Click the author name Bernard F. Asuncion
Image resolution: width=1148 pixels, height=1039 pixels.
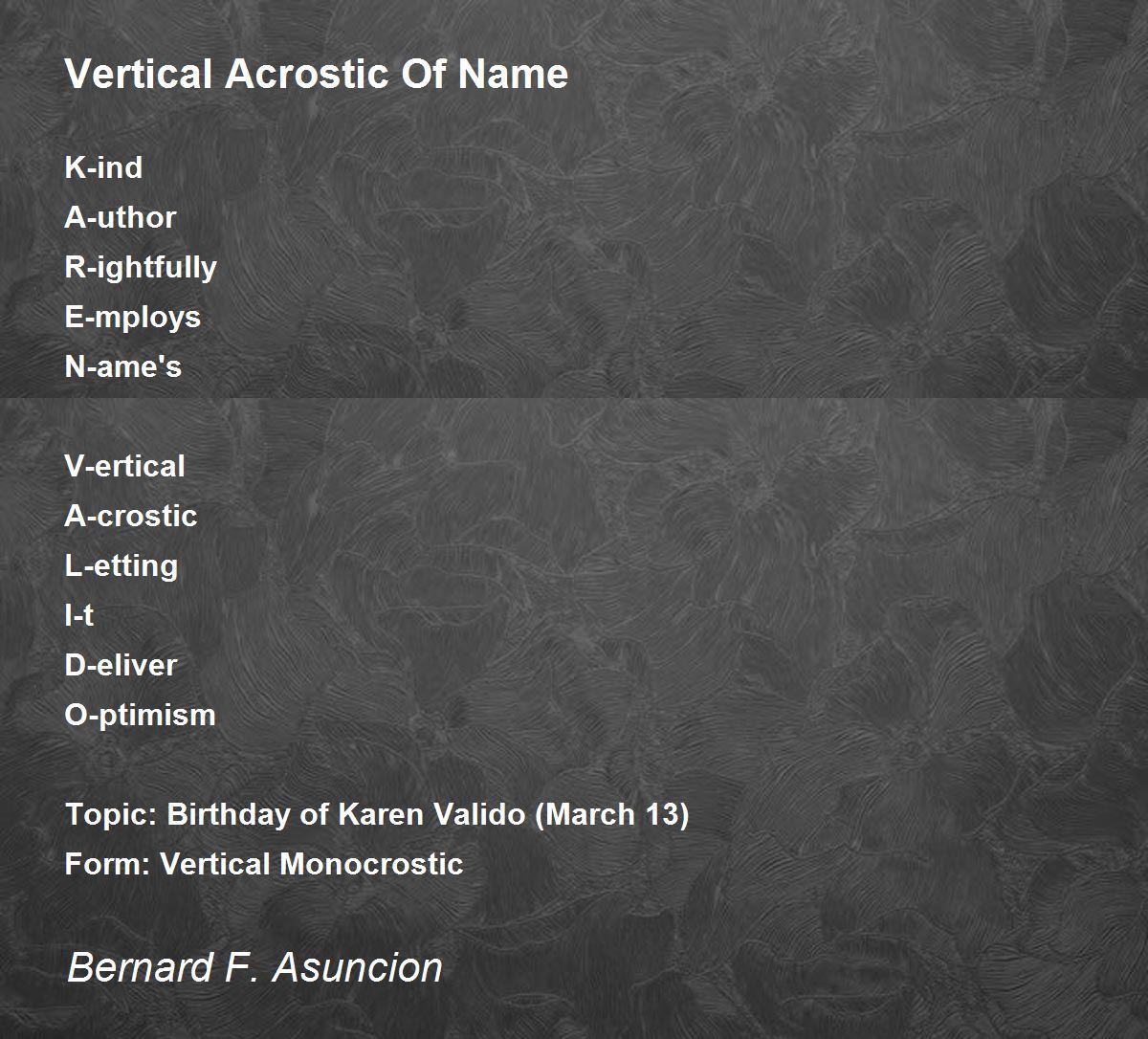coord(254,967)
